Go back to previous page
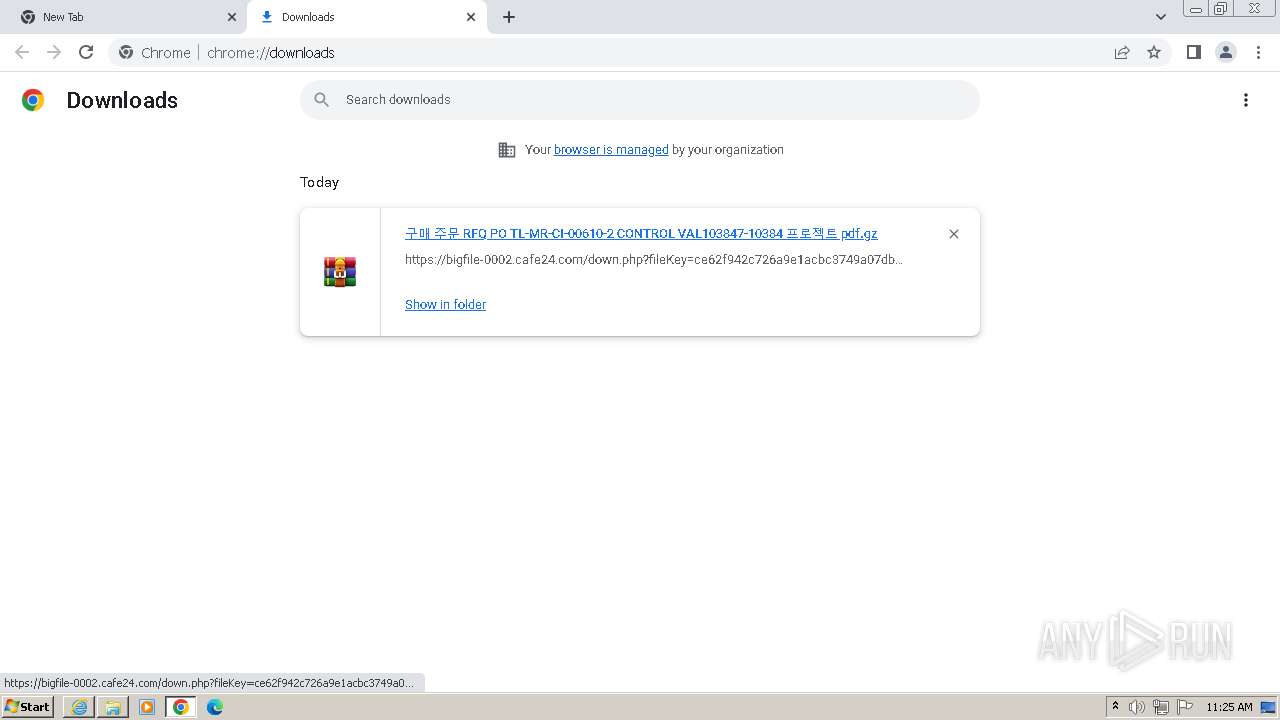The height and width of the screenshot is (720, 1280). tap(22, 52)
